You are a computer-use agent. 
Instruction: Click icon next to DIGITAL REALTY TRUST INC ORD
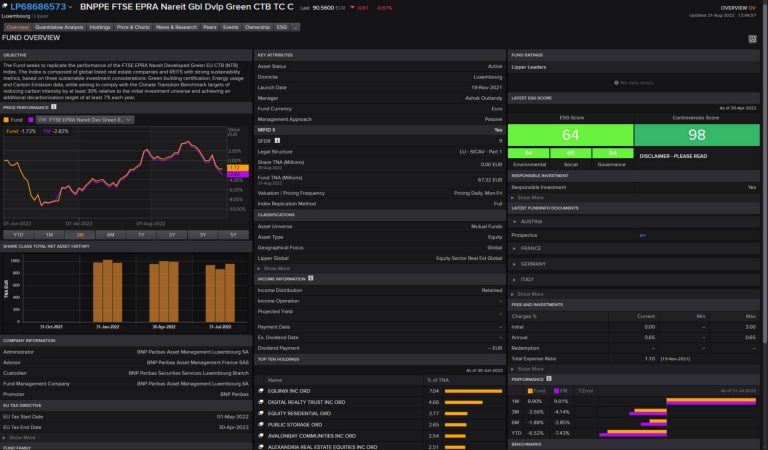tap(261, 402)
